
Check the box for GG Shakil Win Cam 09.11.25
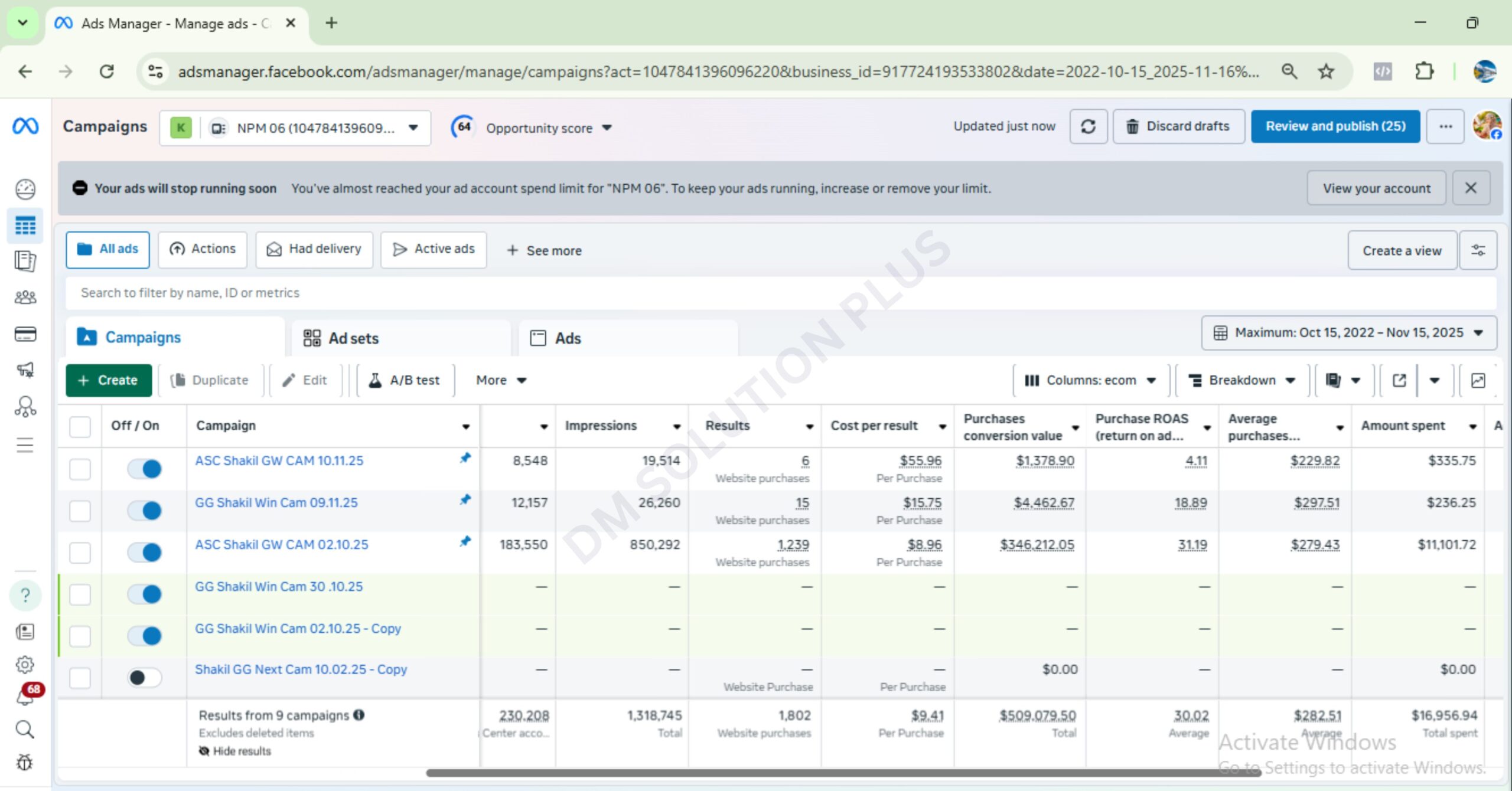pos(80,511)
